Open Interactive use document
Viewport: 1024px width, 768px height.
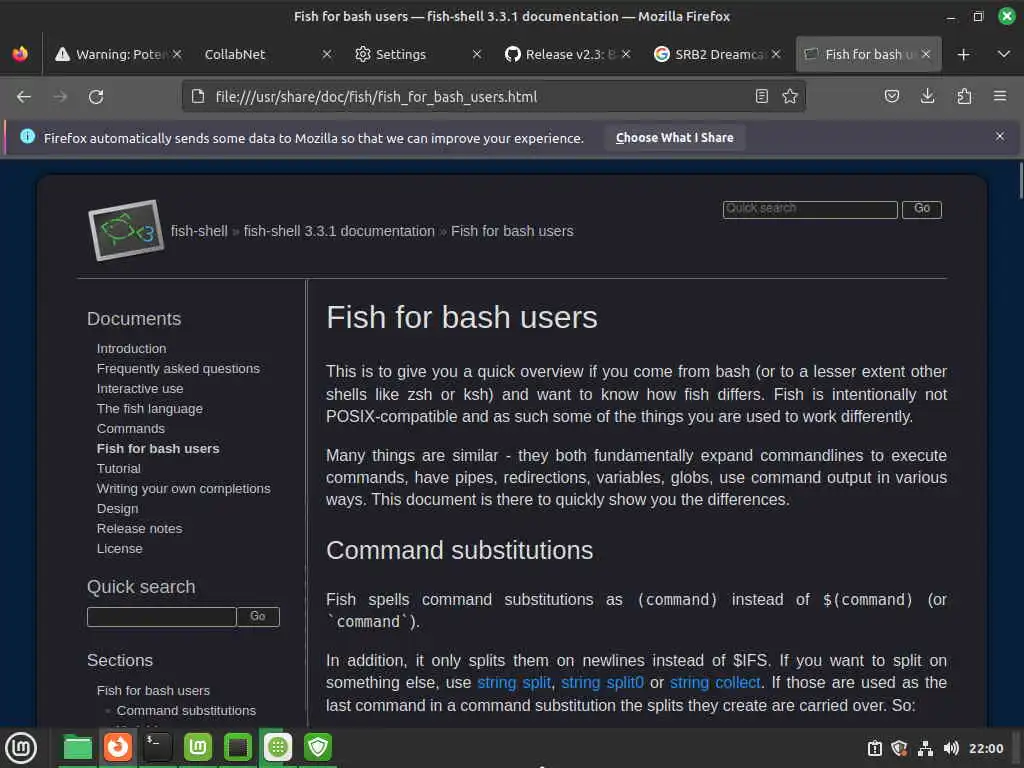[140, 389]
